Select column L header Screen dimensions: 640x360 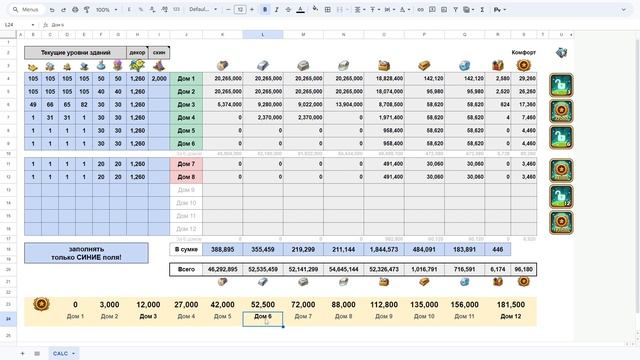(x=262, y=35)
